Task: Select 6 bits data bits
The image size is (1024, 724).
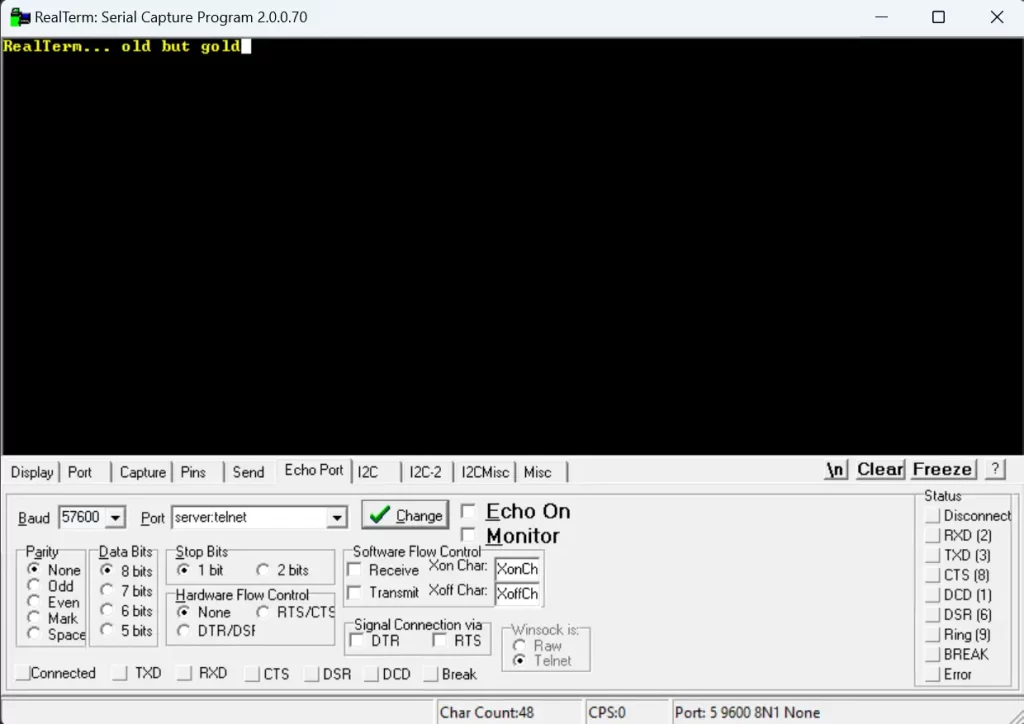Action: [107, 610]
